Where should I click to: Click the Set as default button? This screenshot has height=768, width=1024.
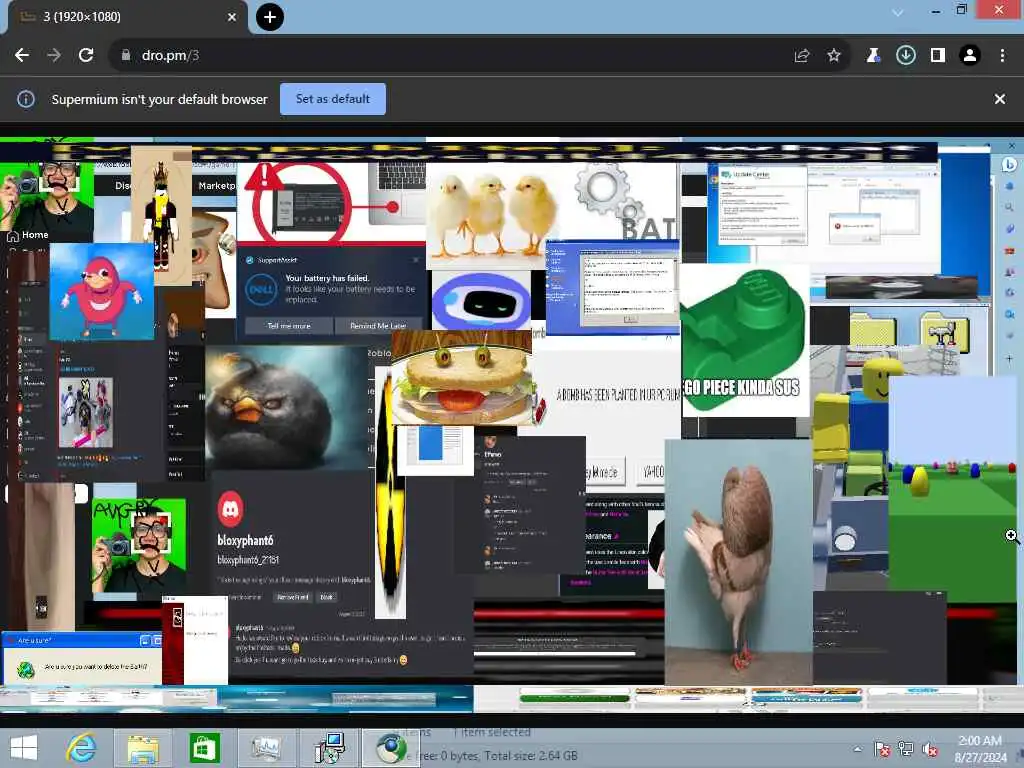pyautogui.click(x=333, y=99)
